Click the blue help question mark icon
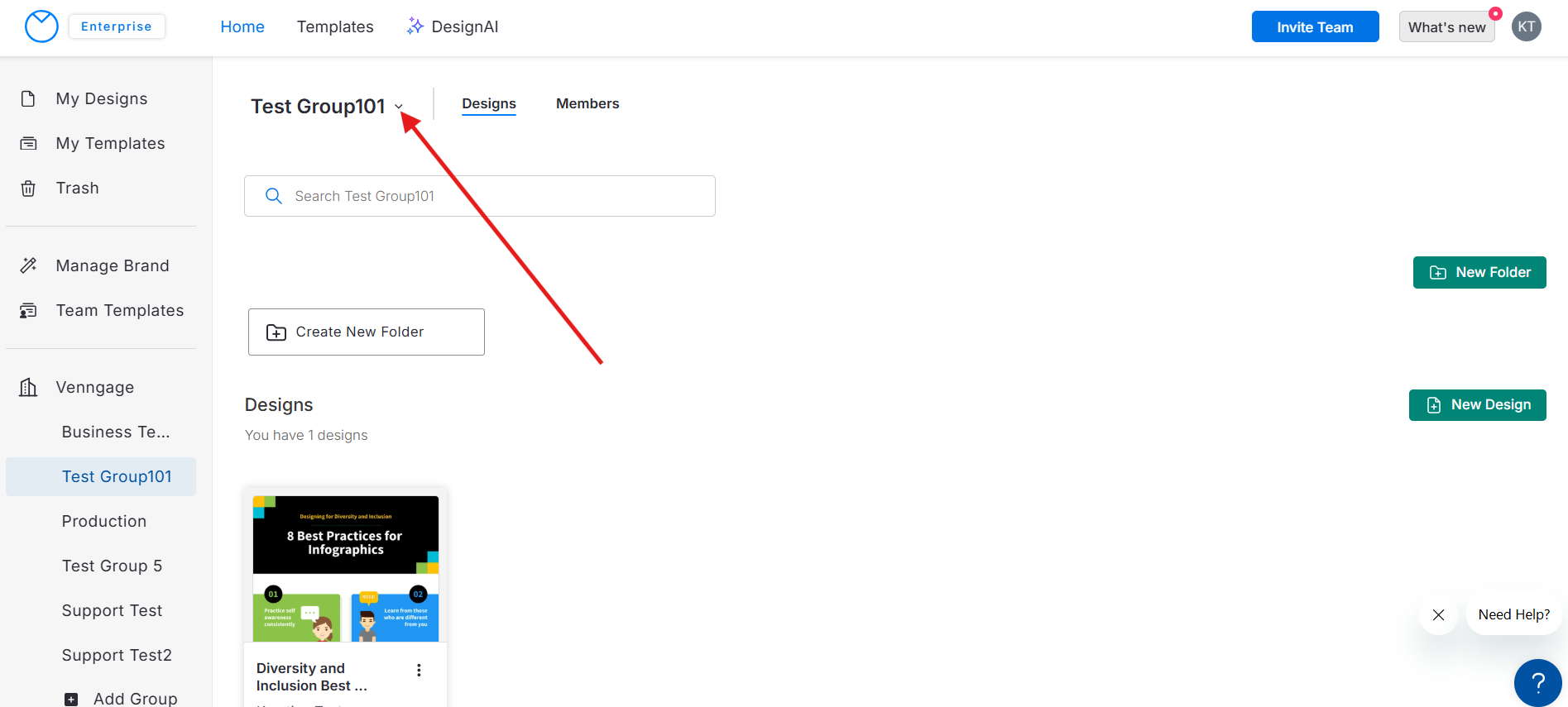Viewport: 1568px width, 707px height. point(1537,682)
